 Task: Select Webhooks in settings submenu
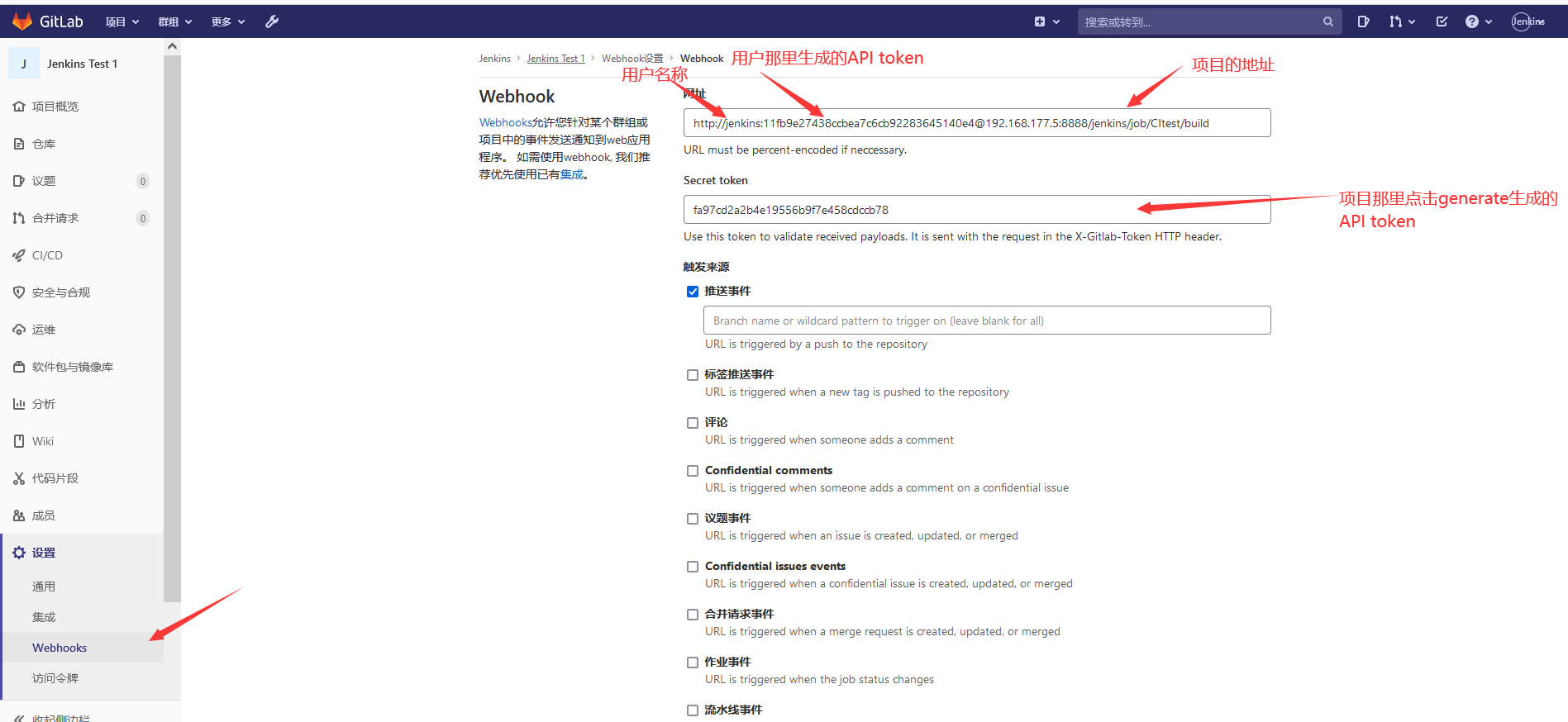coord(60,648)
